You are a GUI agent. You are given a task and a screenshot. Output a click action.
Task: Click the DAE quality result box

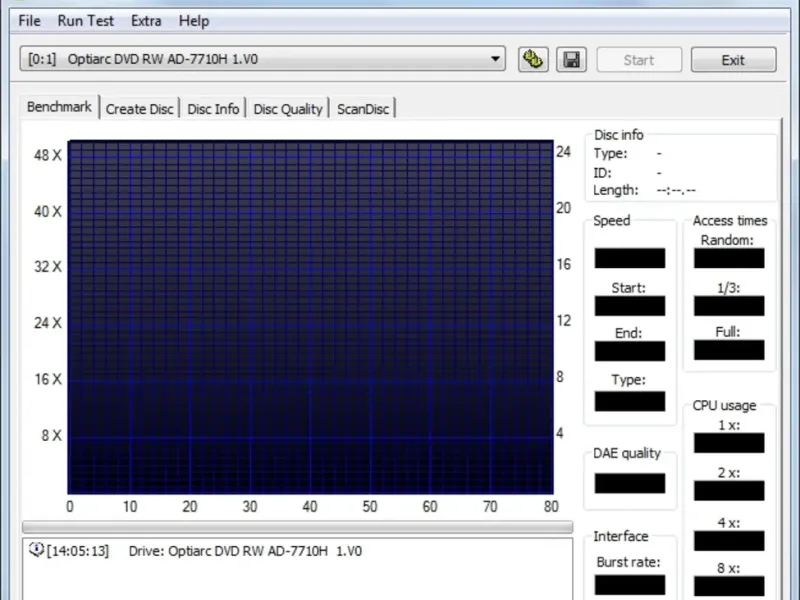pyautogui.click(x=630, y=483)
